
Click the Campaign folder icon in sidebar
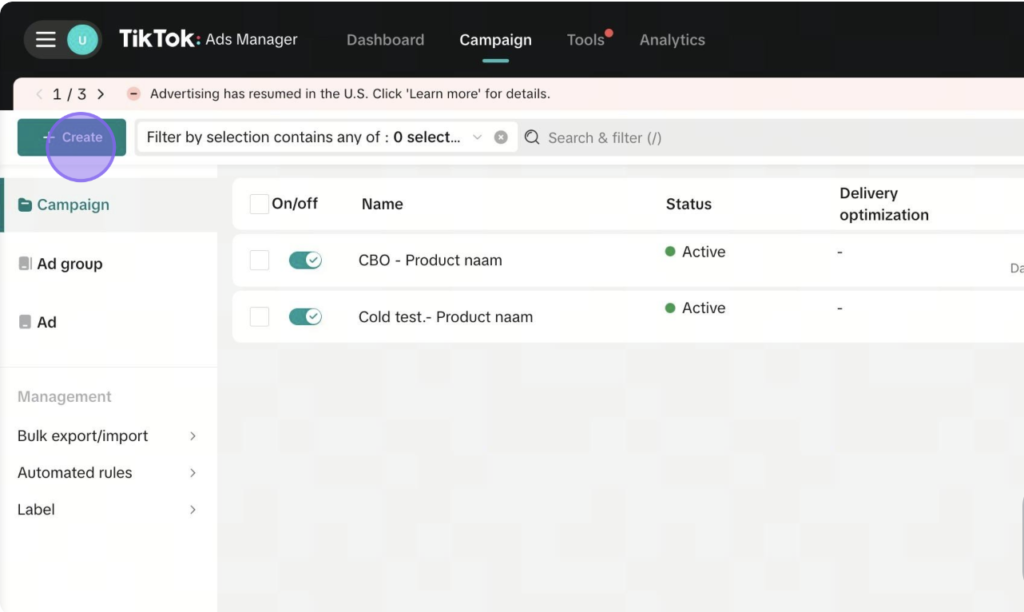(x=25, y=205)
